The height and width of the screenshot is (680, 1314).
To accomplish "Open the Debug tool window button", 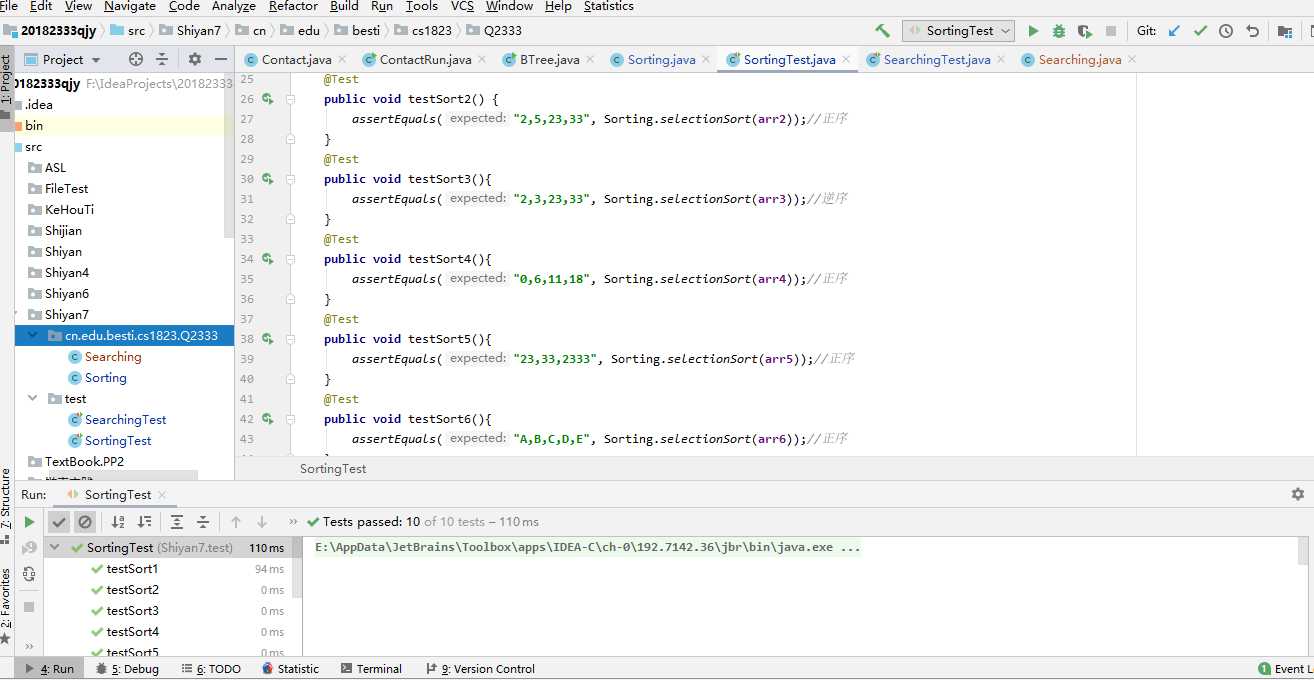I will tap(128, 669).
